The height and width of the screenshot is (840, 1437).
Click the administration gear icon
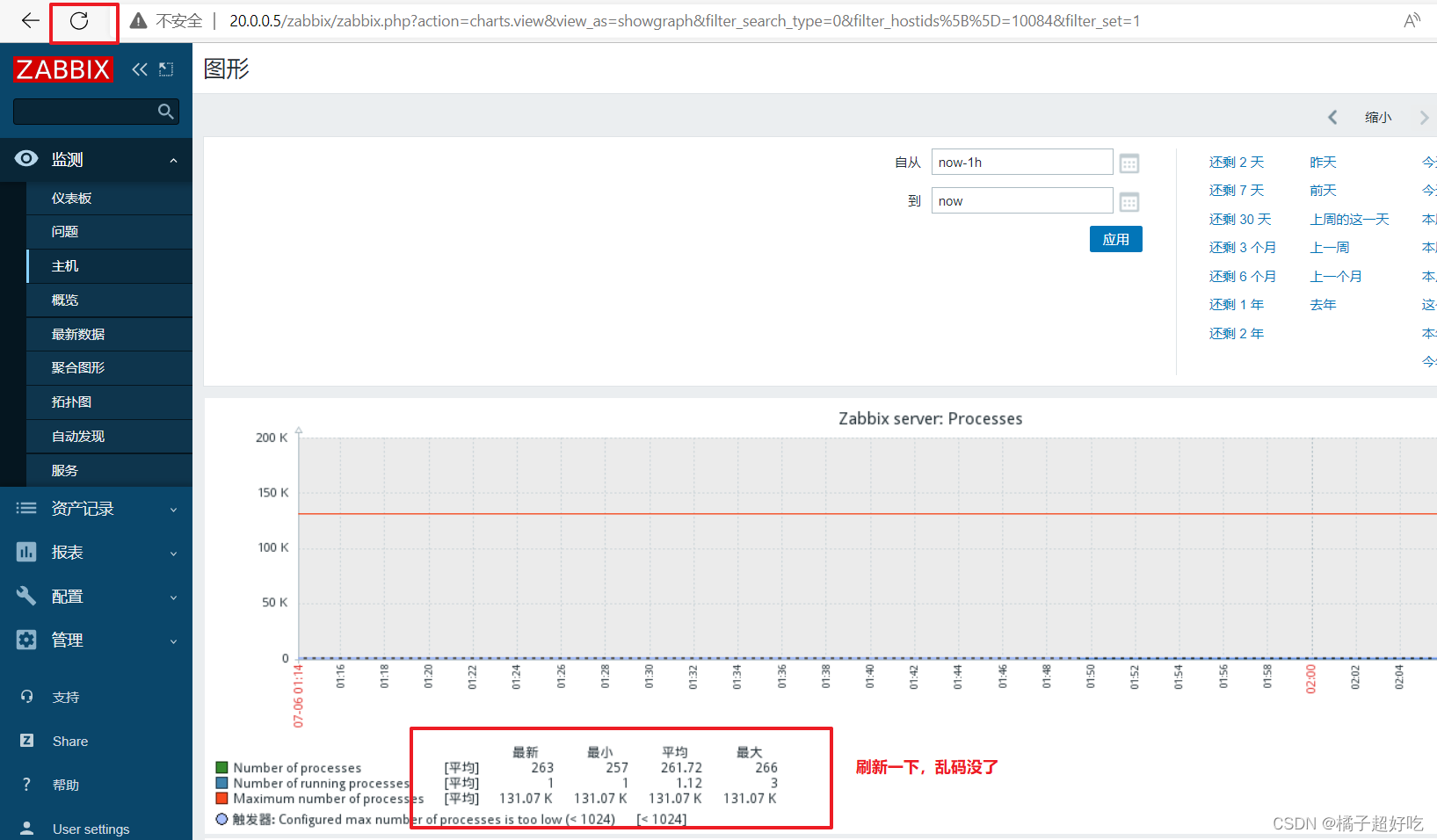point(26,640)
